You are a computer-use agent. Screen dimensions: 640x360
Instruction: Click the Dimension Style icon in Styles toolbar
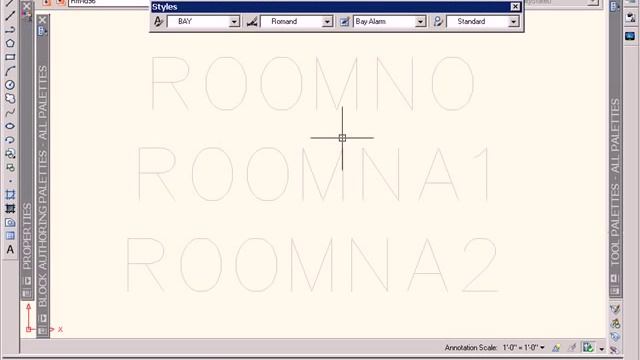252,22
